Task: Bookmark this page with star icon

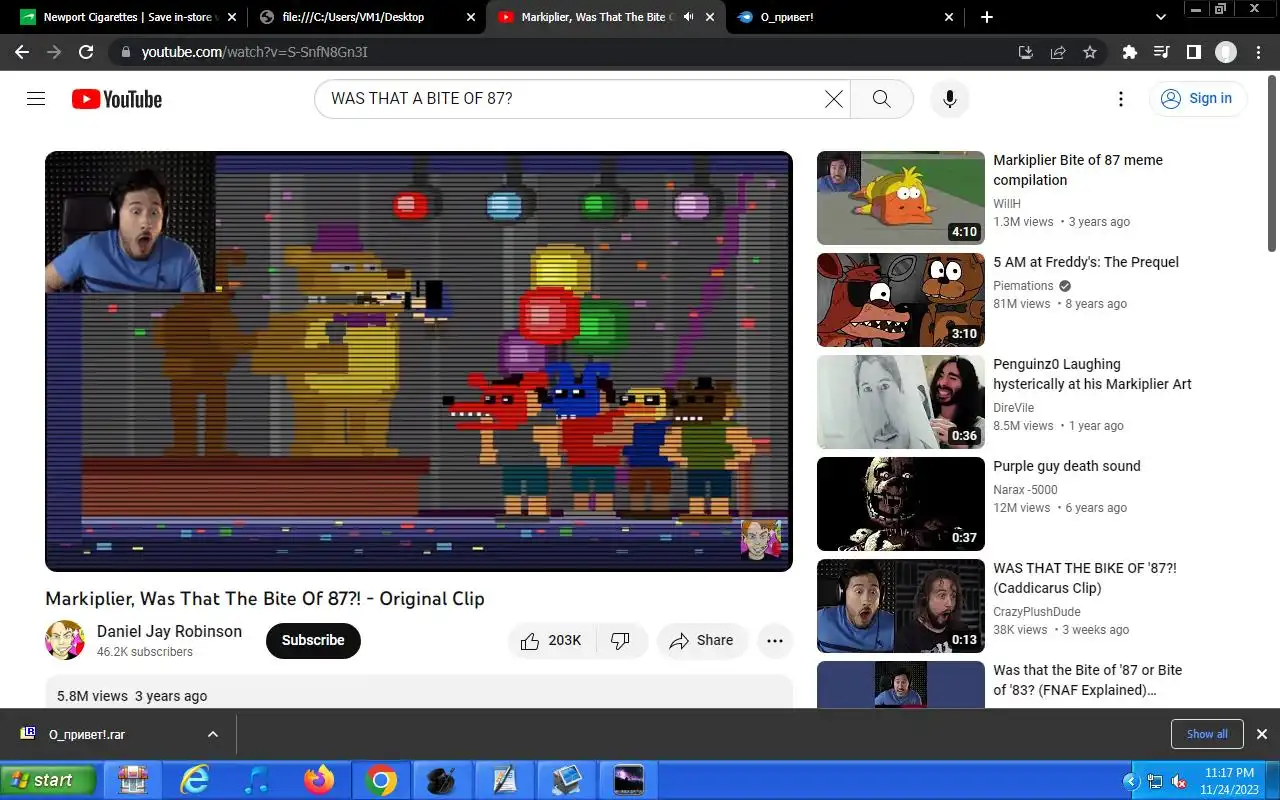Action: (x=1090, y=52)
